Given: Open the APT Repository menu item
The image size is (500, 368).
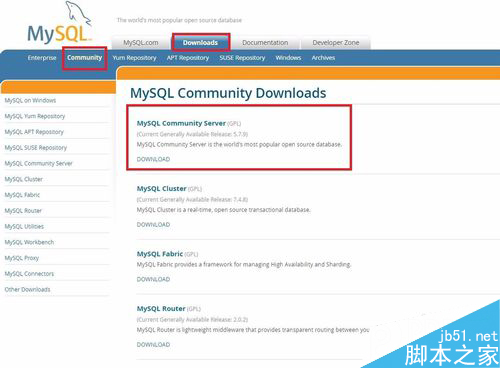Looking at the screenshot, I should click(x=188, y=58).
